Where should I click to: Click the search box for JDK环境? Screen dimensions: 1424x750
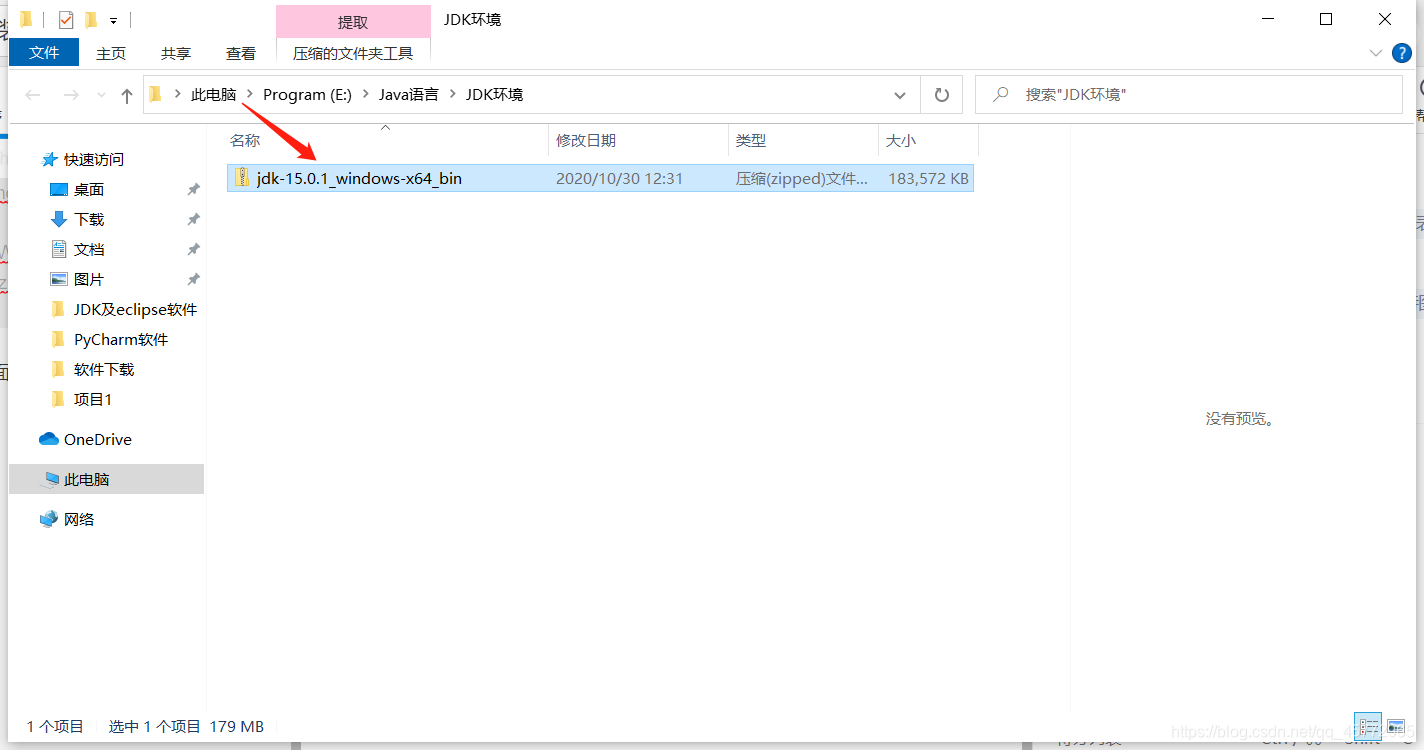pos(1189,95)
